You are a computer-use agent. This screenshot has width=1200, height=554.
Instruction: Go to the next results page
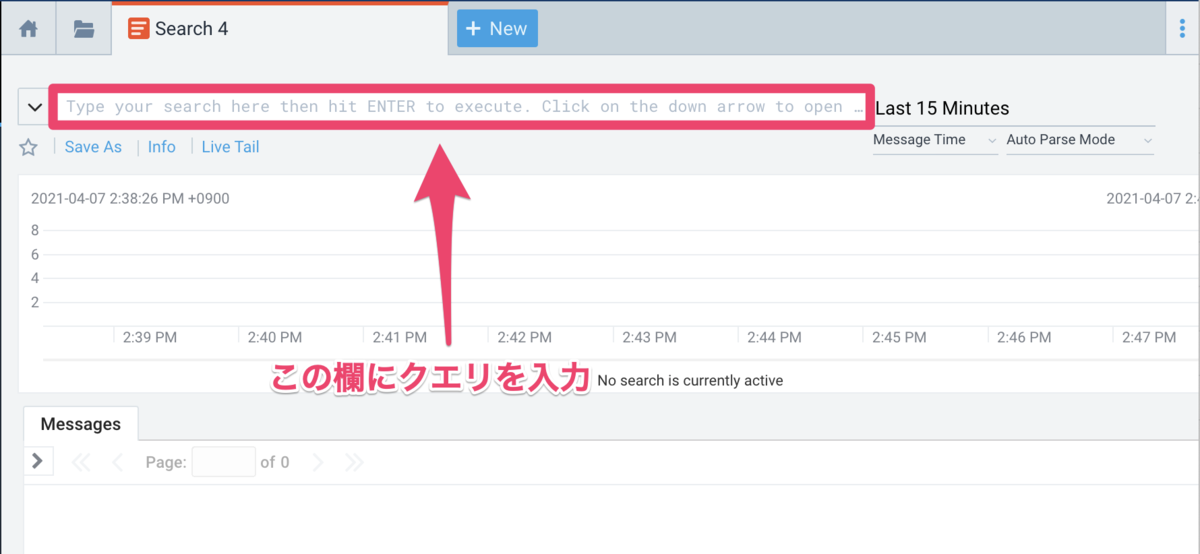(318, 462)
